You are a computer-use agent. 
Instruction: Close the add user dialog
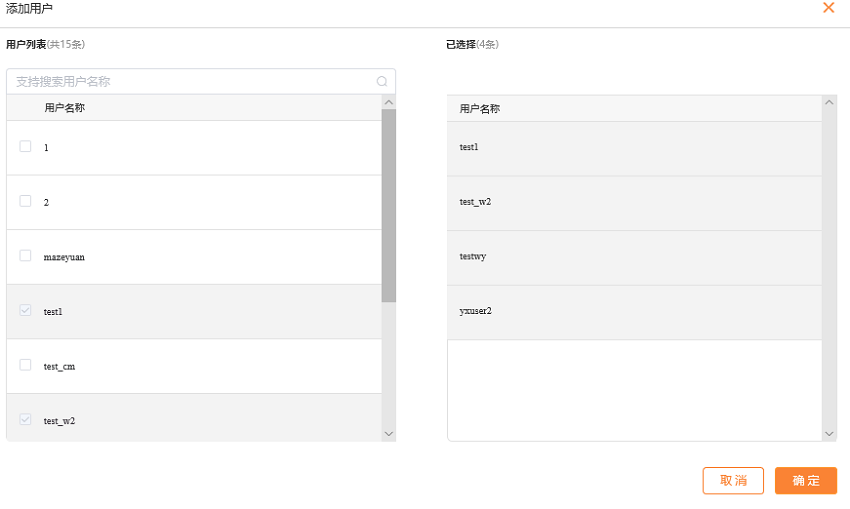click(x=828, y=8)
